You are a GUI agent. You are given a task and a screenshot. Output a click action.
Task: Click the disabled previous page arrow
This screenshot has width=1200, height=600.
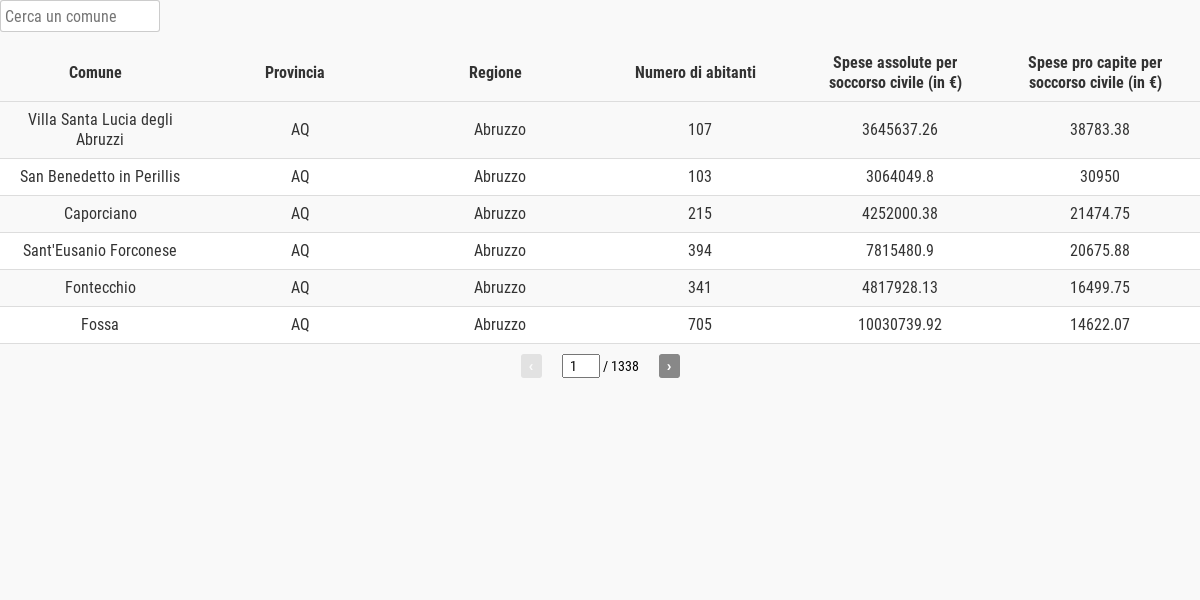tap(531, 366)
